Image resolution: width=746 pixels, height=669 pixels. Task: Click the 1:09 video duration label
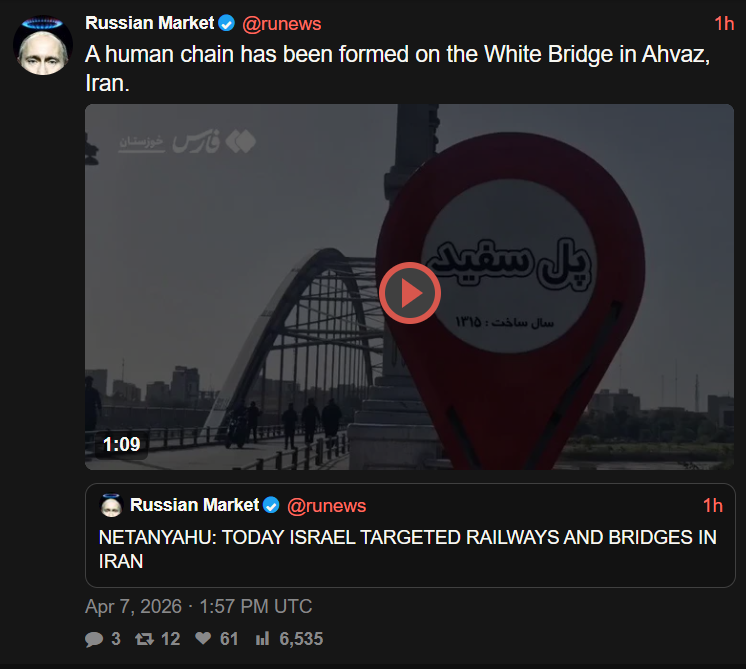[121, 444]
